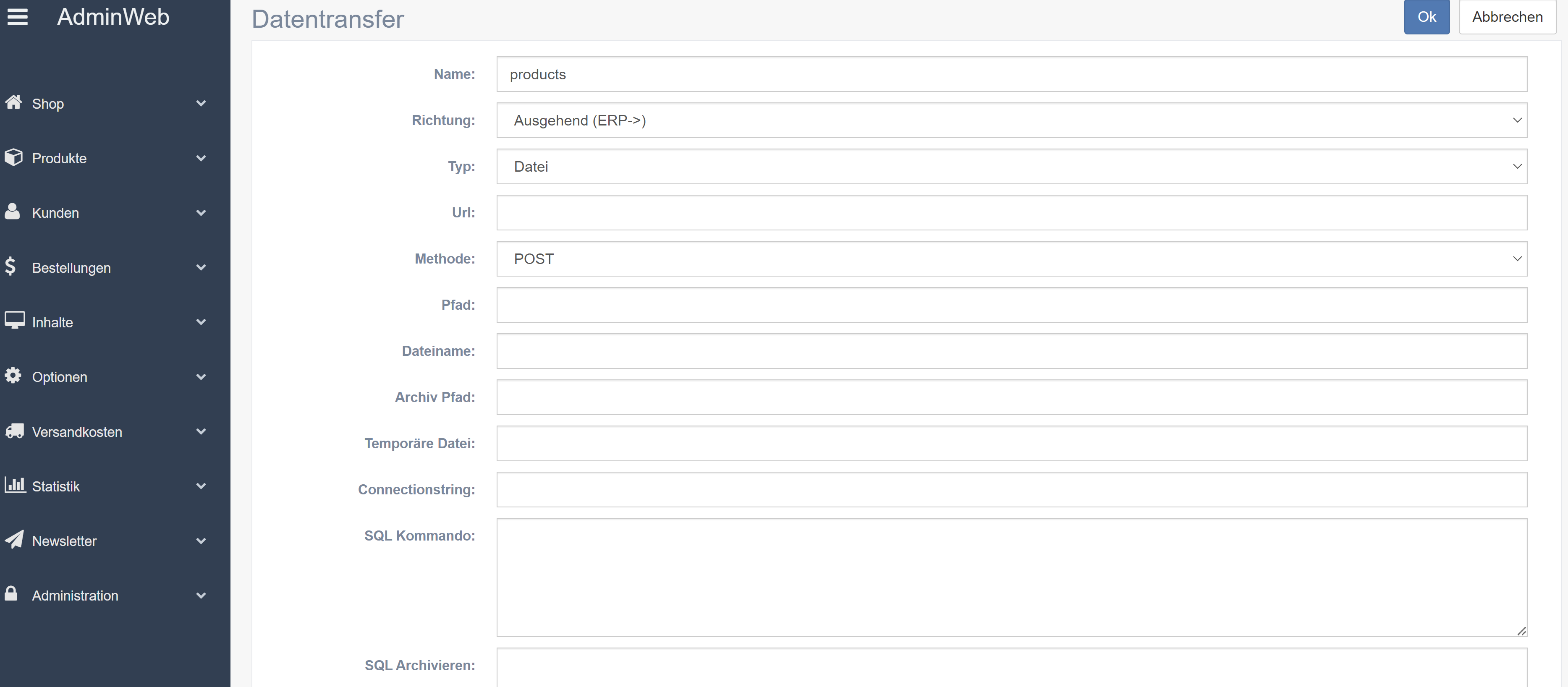Click the Produkte box icon

point(13,157)
